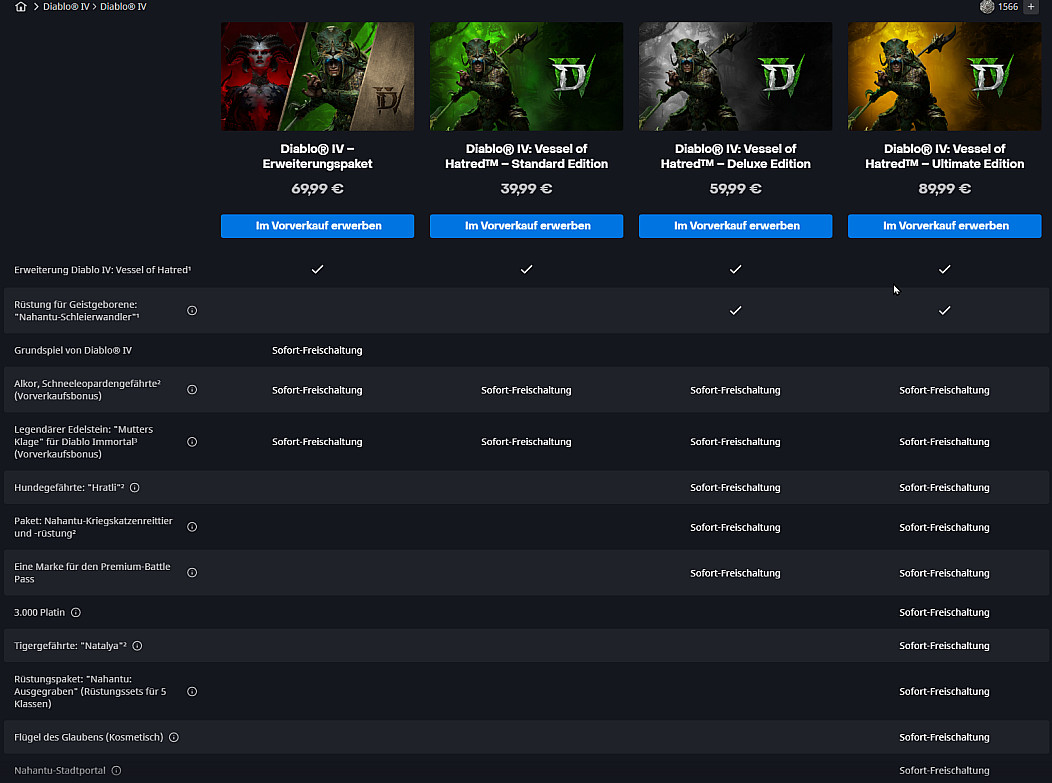Open info icon for Alkor Schneeleopardengefährte
Image resolution: width=1052 pixels, height=783 pixels.
(x=192, y=390)
